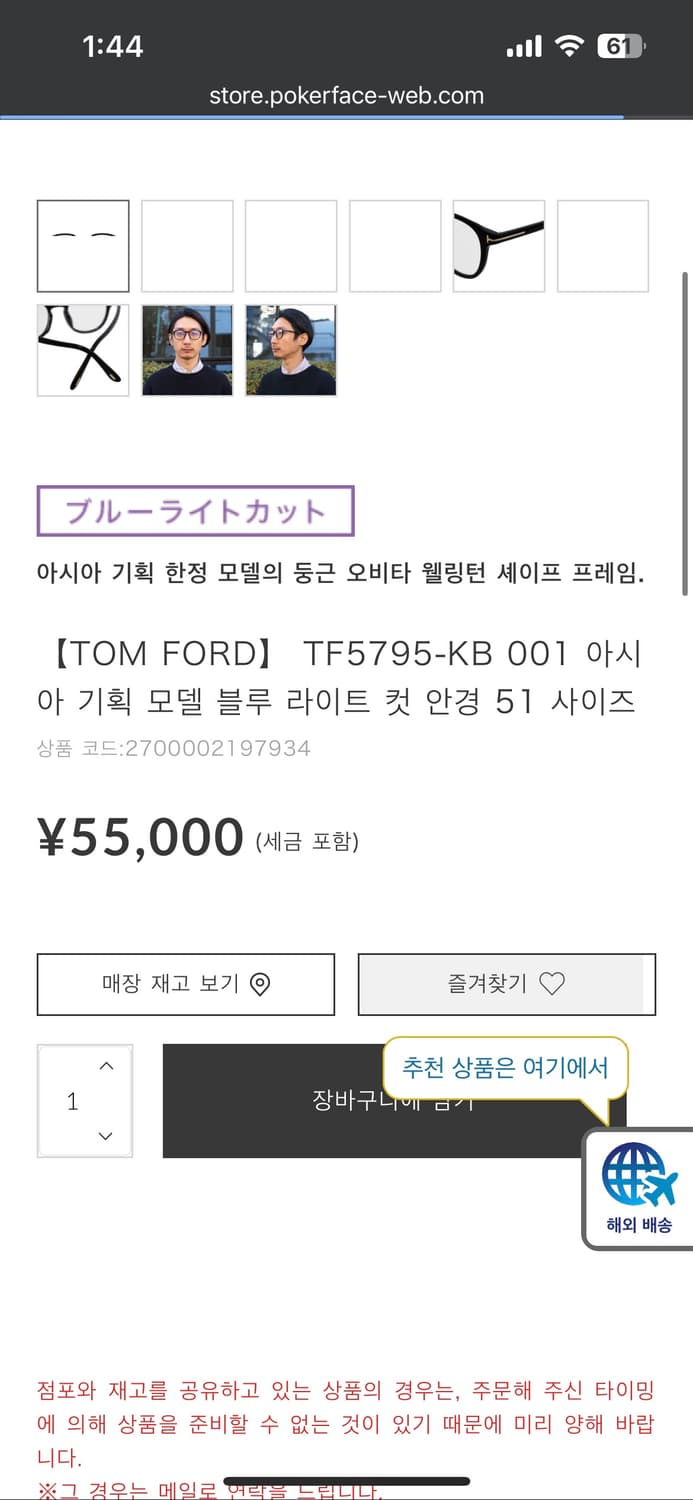Open the thumbnail of the model wearing glasses
The width and height of the screenshot is (693, 1500).
(x=187, y=350)
